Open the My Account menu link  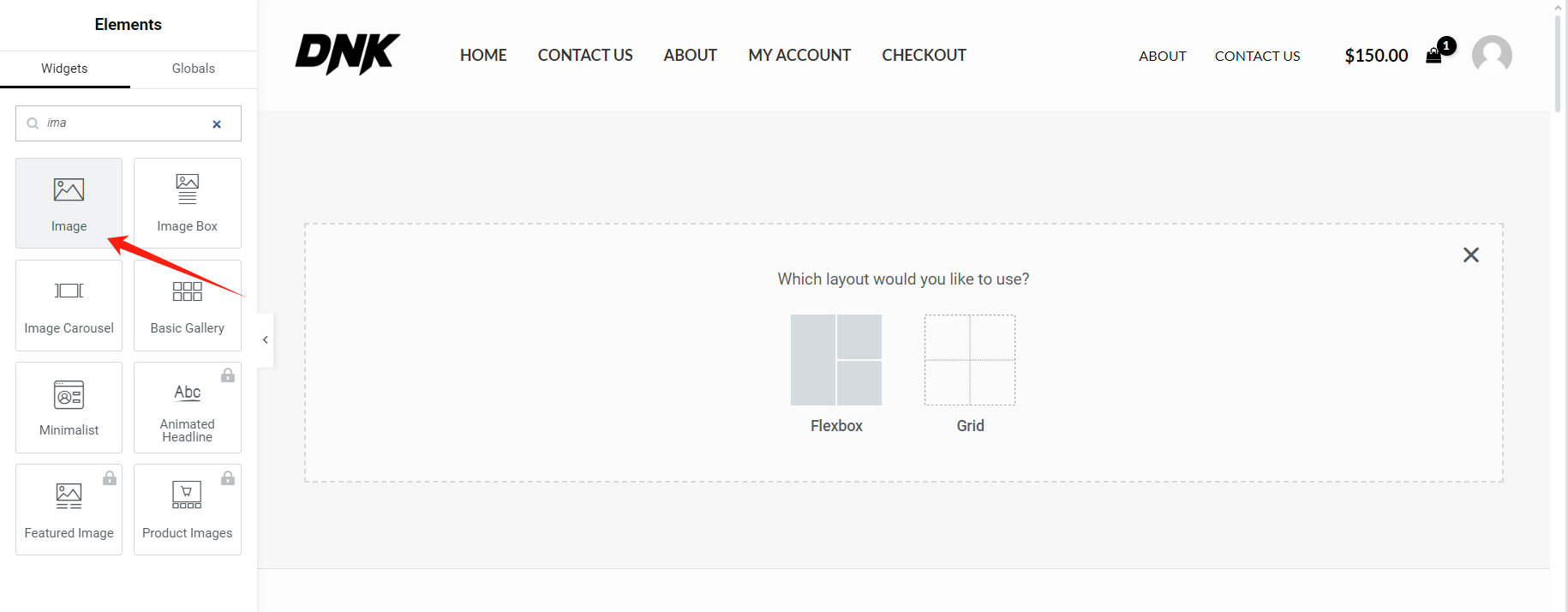point(799,55)
